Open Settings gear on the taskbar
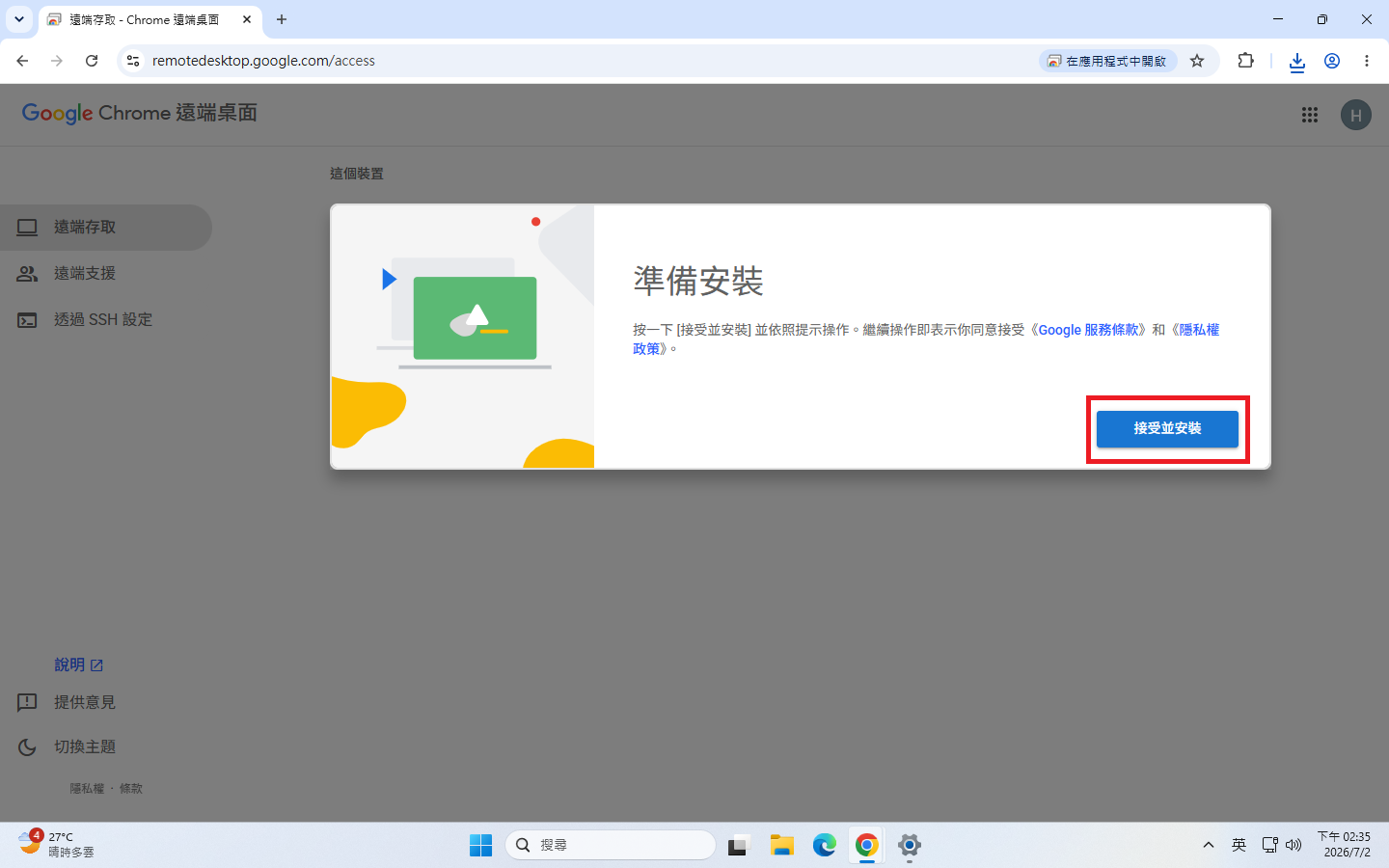Image resolution: width=1389 pixels, height=868 pixels. 909,845
